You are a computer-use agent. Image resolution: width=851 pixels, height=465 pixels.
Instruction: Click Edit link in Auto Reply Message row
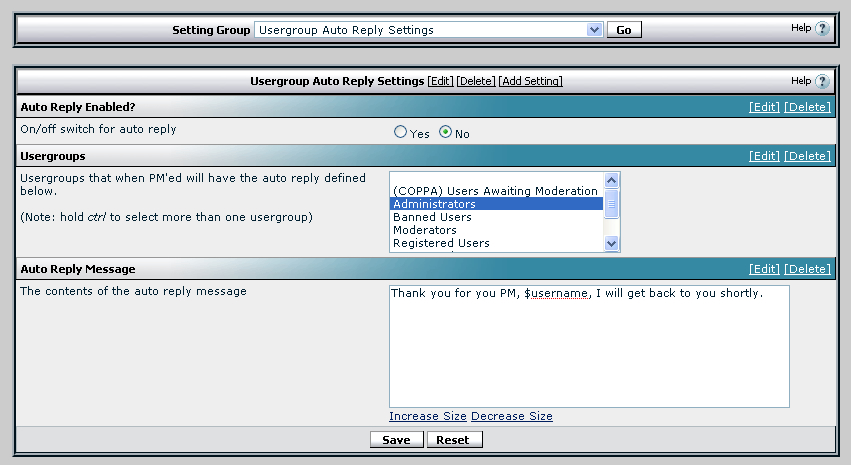point(764,269)
